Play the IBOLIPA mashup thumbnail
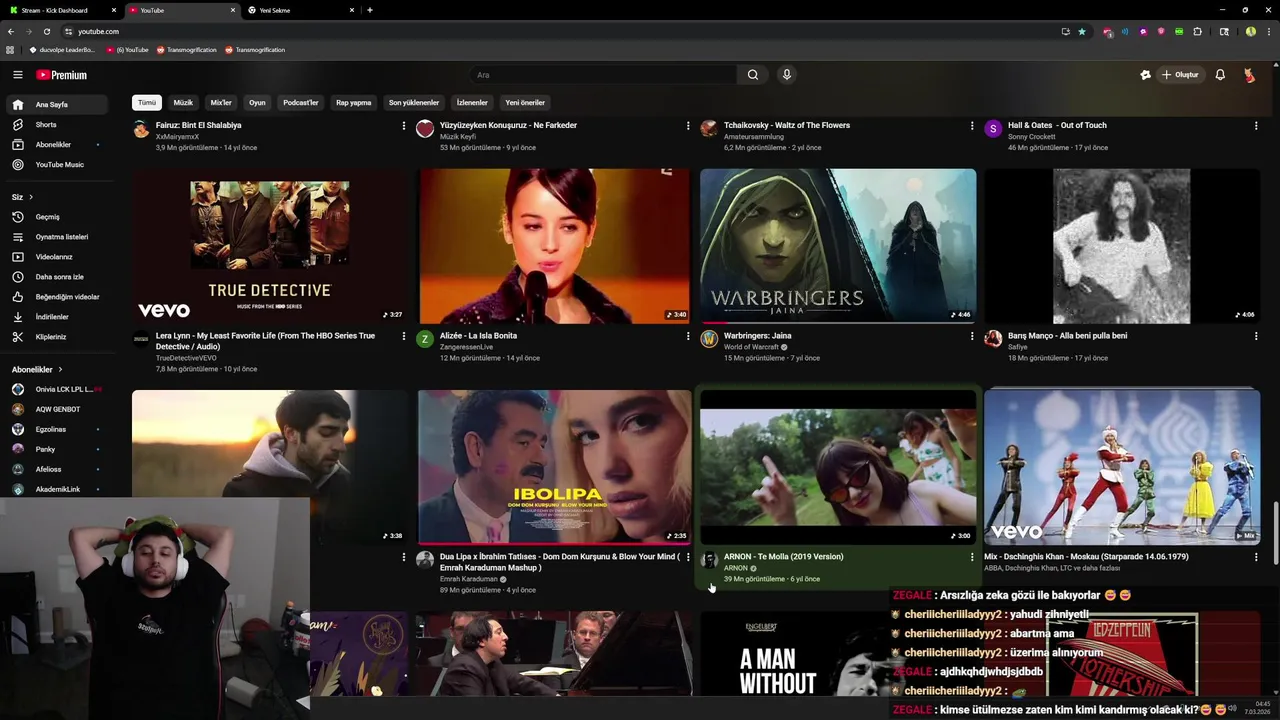The width and height of the screenshot is (1280, 720). 554,467
